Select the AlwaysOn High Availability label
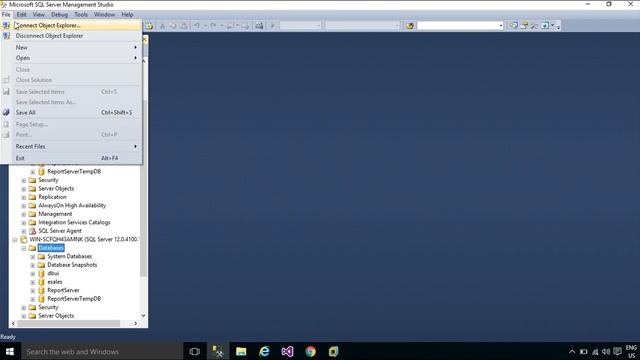640x360 pixels. (72, 205)
